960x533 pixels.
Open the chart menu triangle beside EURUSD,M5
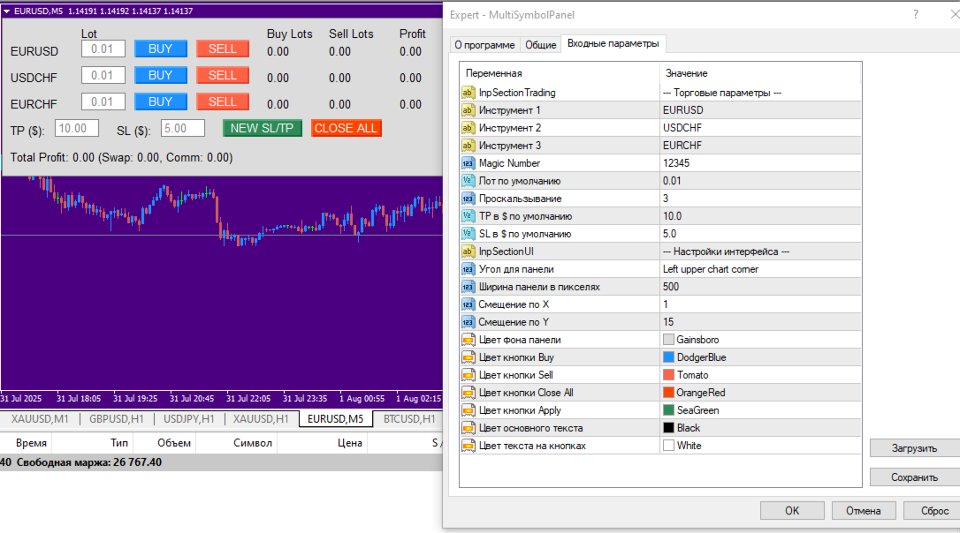[x=7, y=11]
